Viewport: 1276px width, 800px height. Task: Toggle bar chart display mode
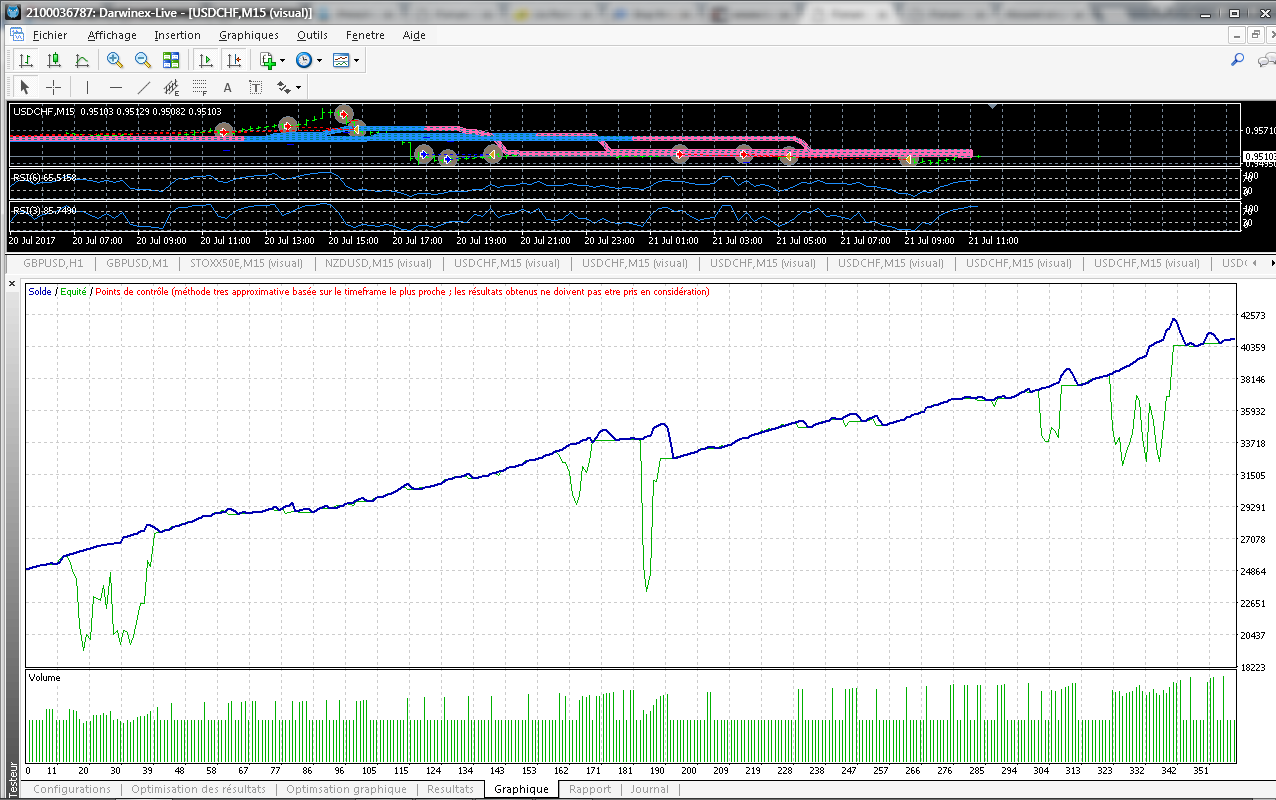(x=26, y=60)
